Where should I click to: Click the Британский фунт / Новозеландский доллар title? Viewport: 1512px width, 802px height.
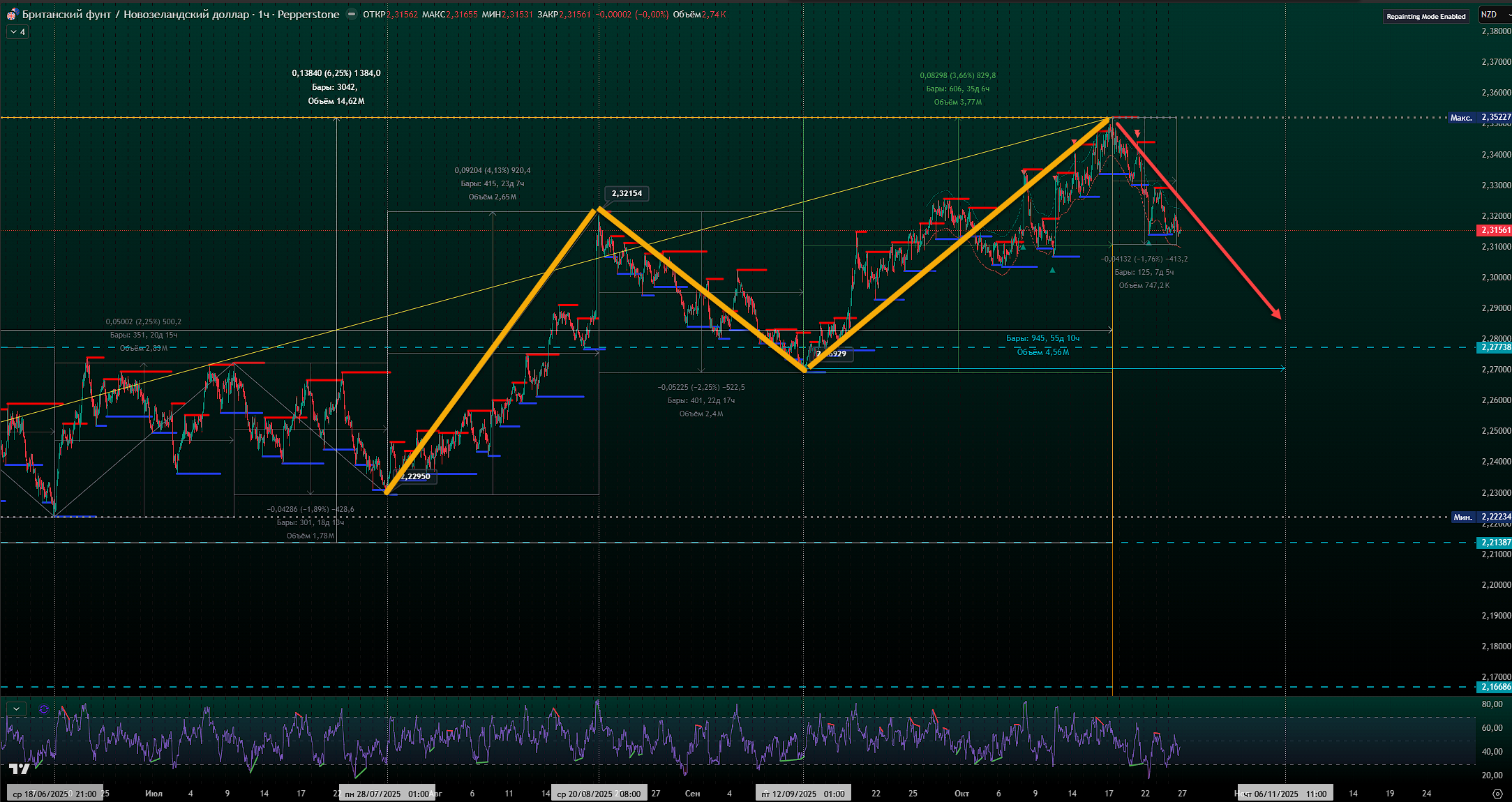135,14
